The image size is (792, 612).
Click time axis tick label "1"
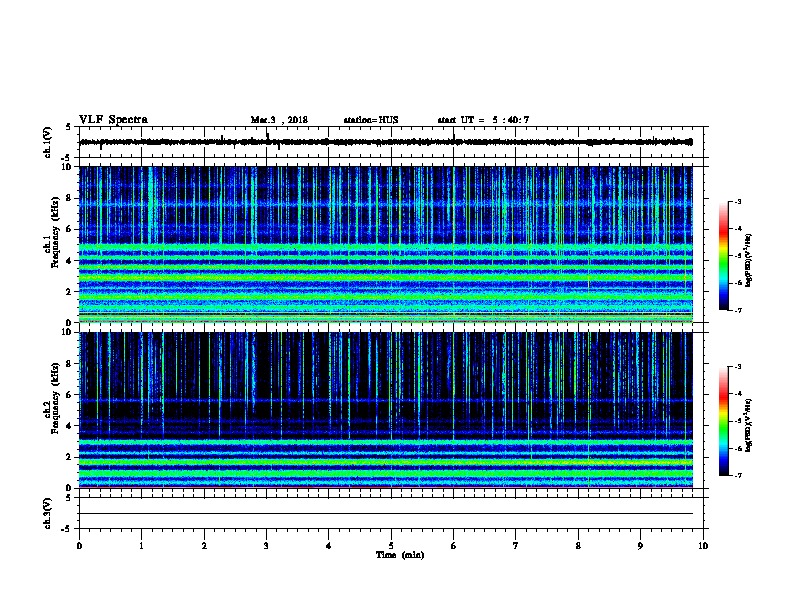click(x=141, y=546)
